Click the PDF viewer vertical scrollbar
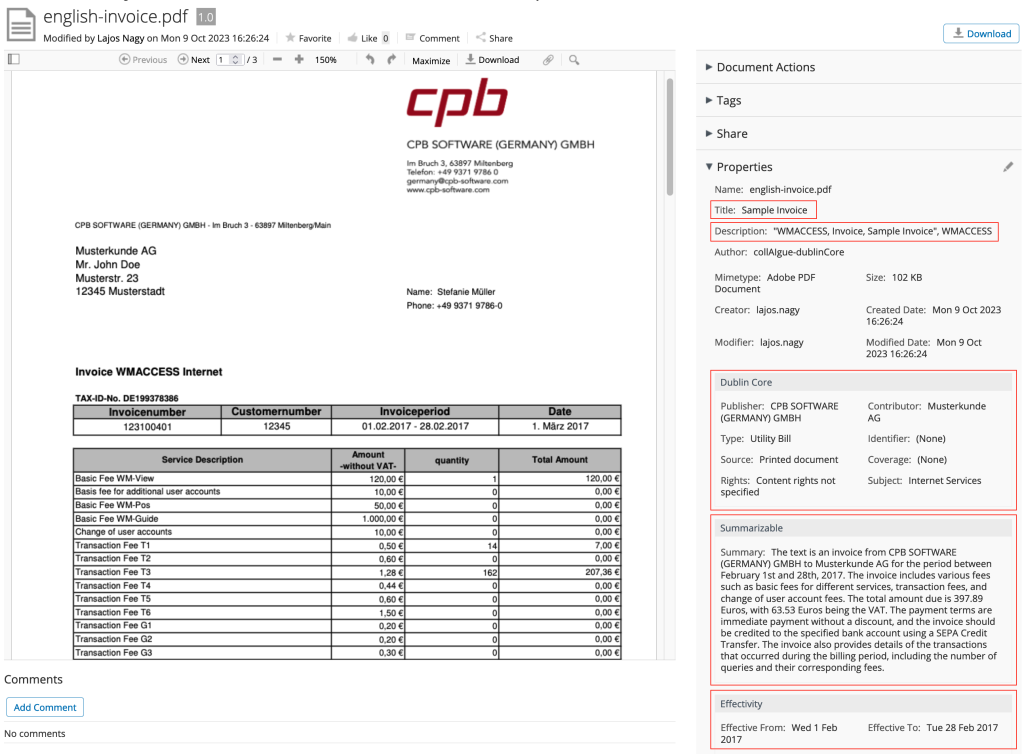 click(x=669, y=137)
